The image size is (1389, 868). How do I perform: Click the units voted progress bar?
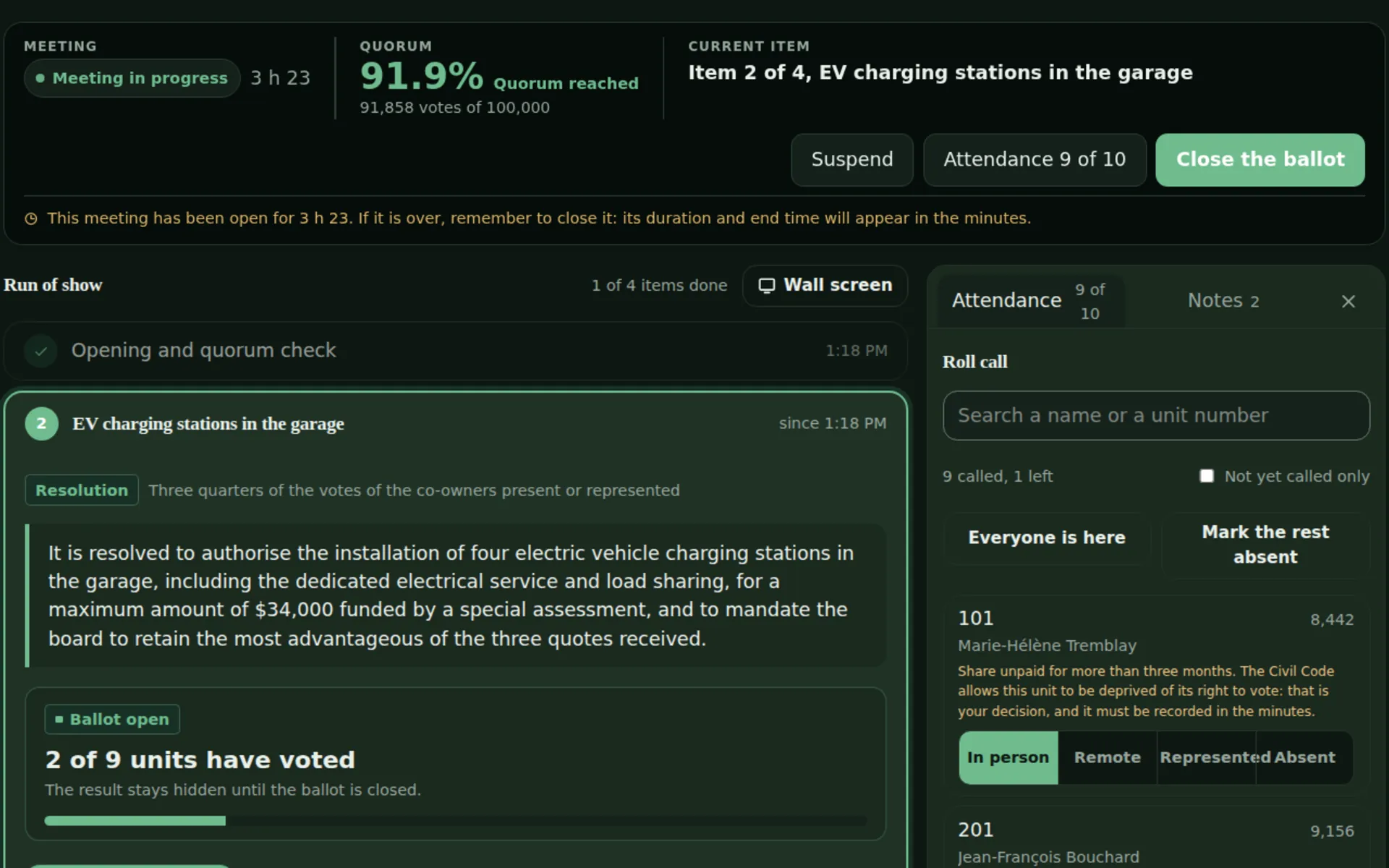tap(456, 821)
